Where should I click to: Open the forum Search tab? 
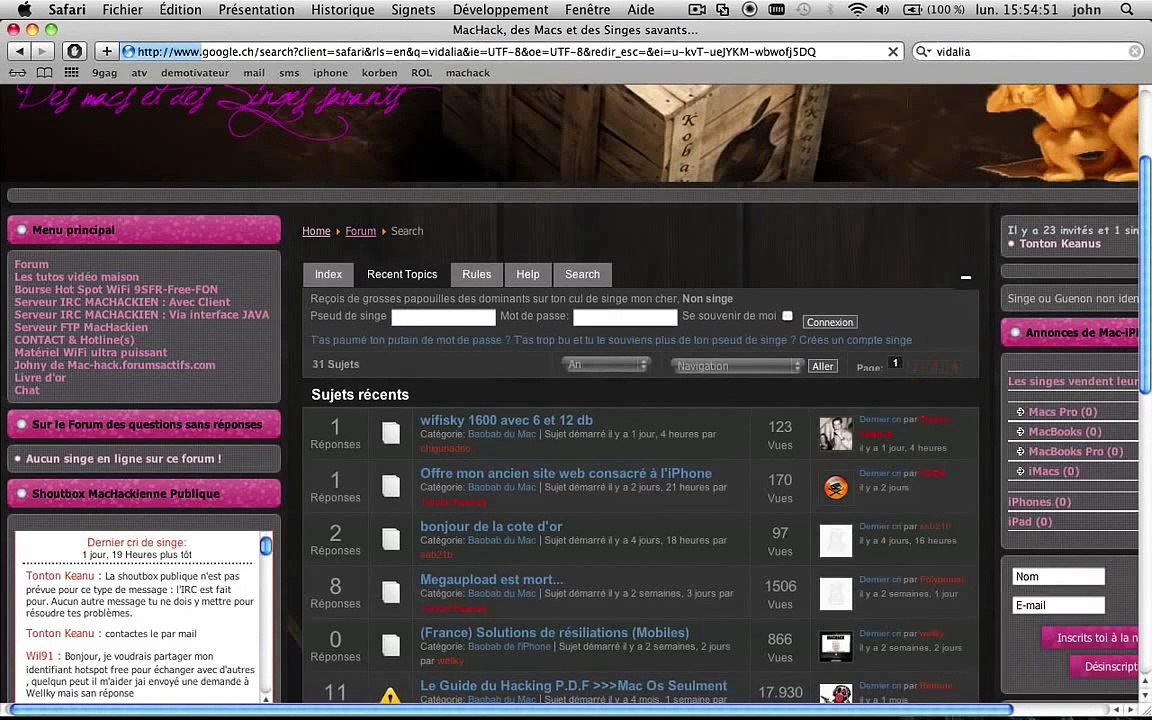pos(583,274)
